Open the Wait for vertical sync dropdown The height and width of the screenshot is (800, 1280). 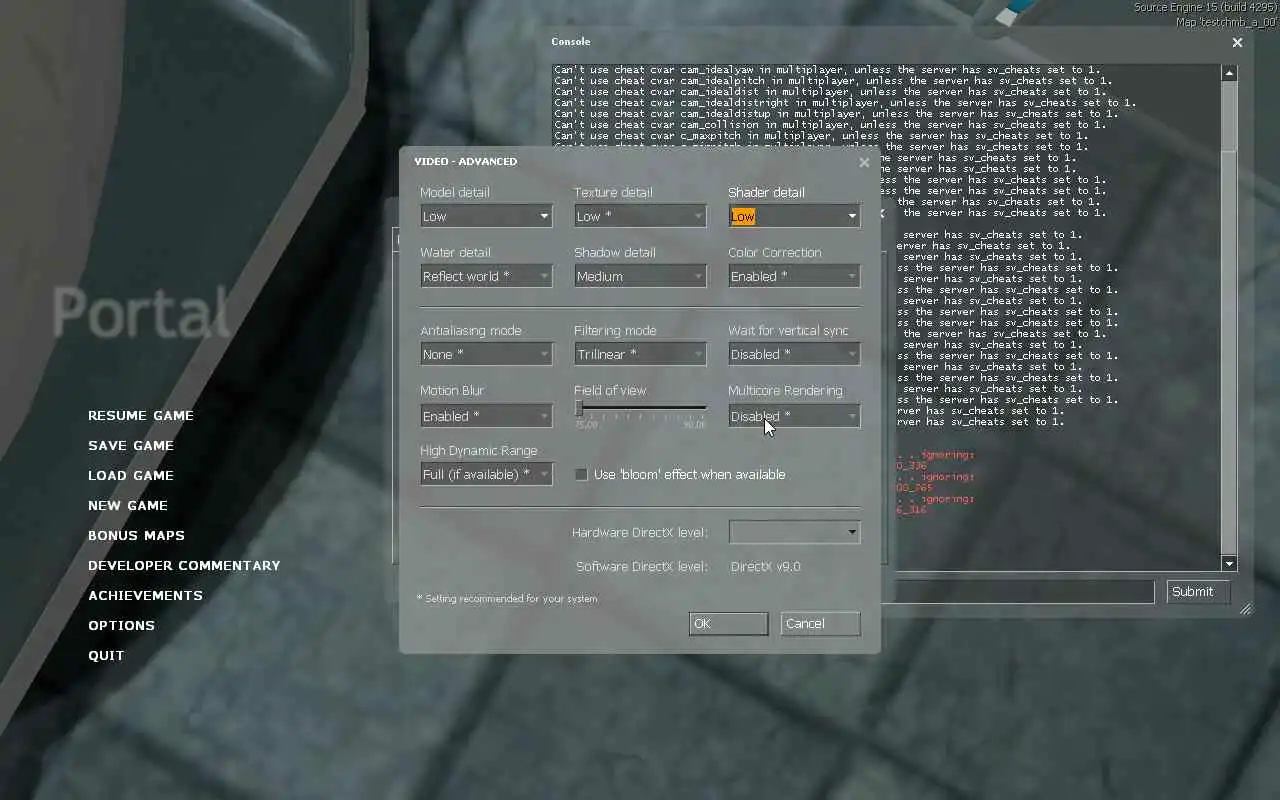[x=794, y=354]
